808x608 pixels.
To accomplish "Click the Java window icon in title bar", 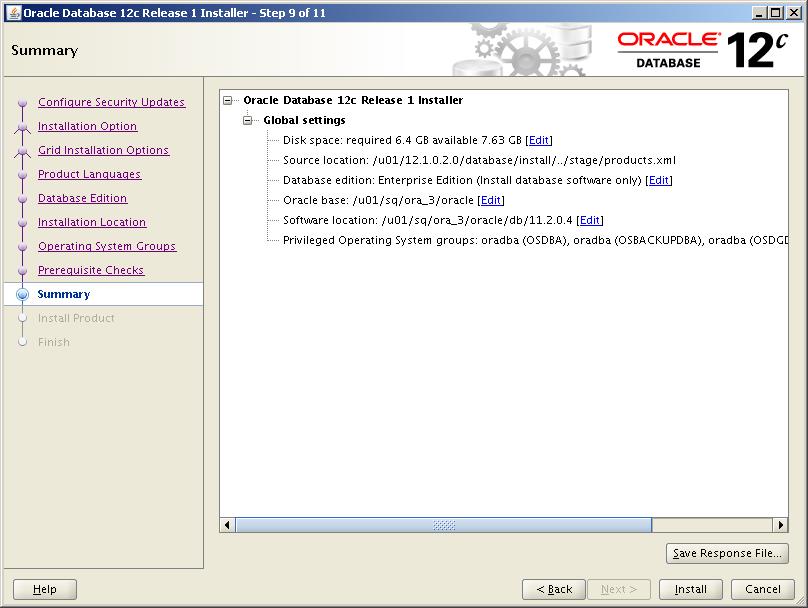I will click(12, 13).
